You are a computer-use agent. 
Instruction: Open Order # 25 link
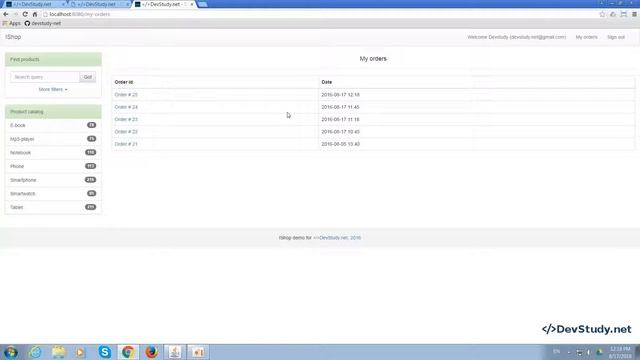click(126, 95)
